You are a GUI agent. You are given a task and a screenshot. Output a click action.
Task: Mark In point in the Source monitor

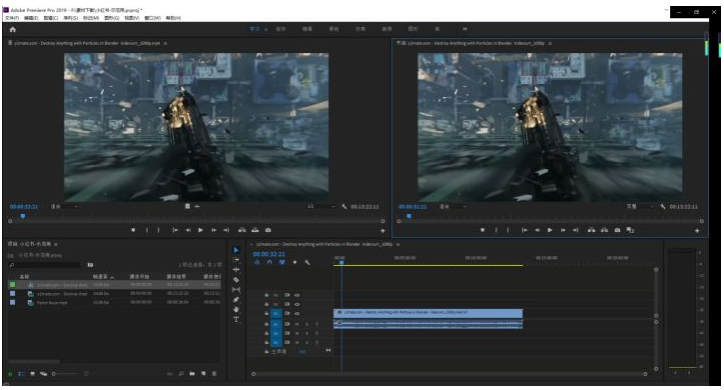point(147,230)
